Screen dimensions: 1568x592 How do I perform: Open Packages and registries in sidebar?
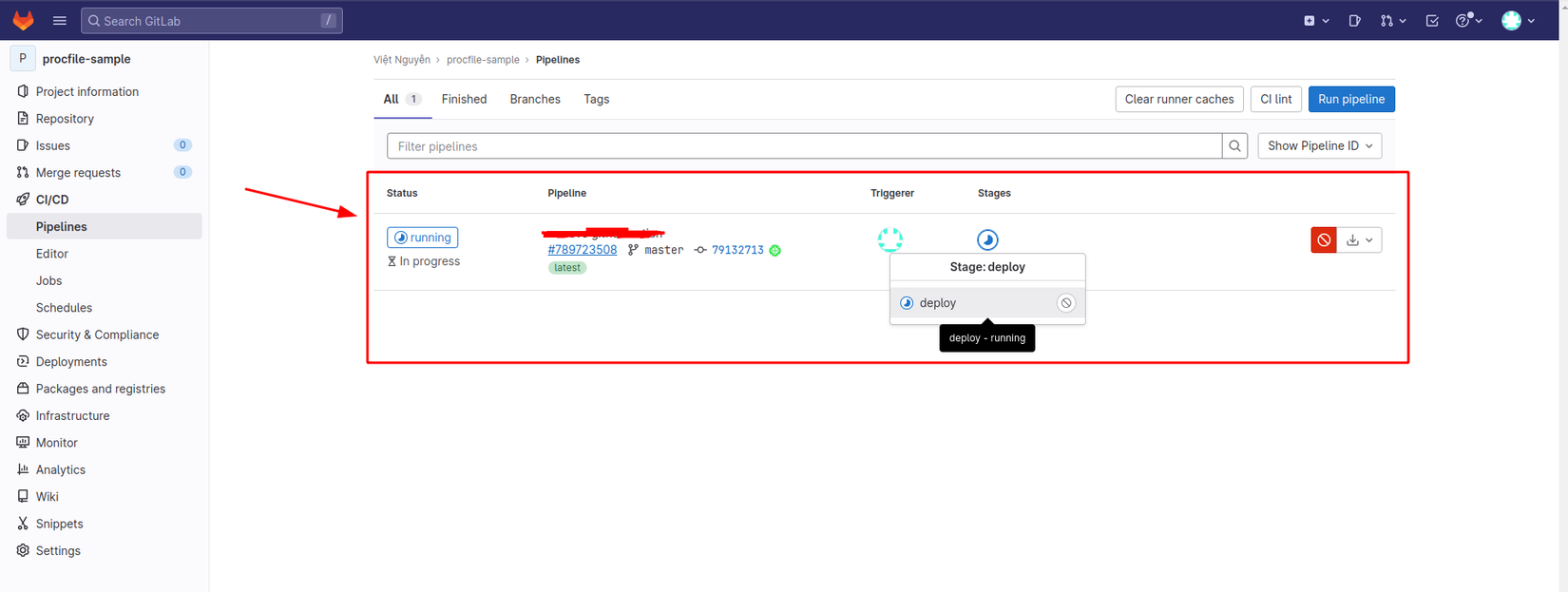tap(101, 389)
